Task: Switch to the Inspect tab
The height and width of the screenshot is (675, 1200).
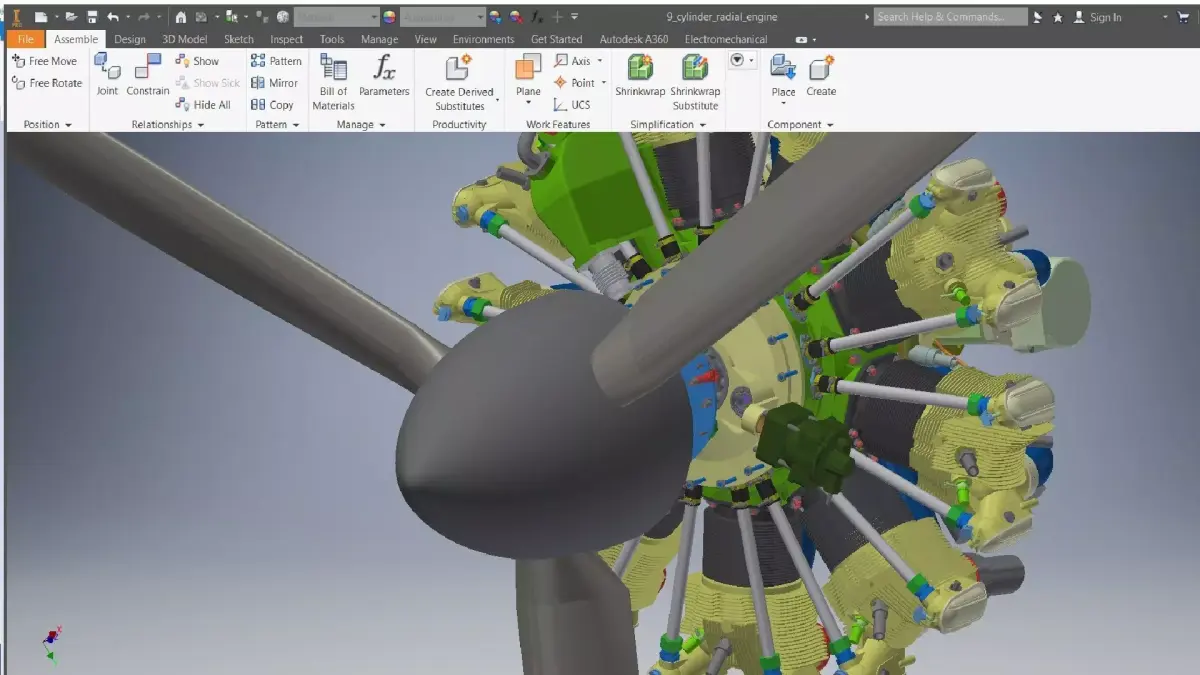Action: pos(287,39)
